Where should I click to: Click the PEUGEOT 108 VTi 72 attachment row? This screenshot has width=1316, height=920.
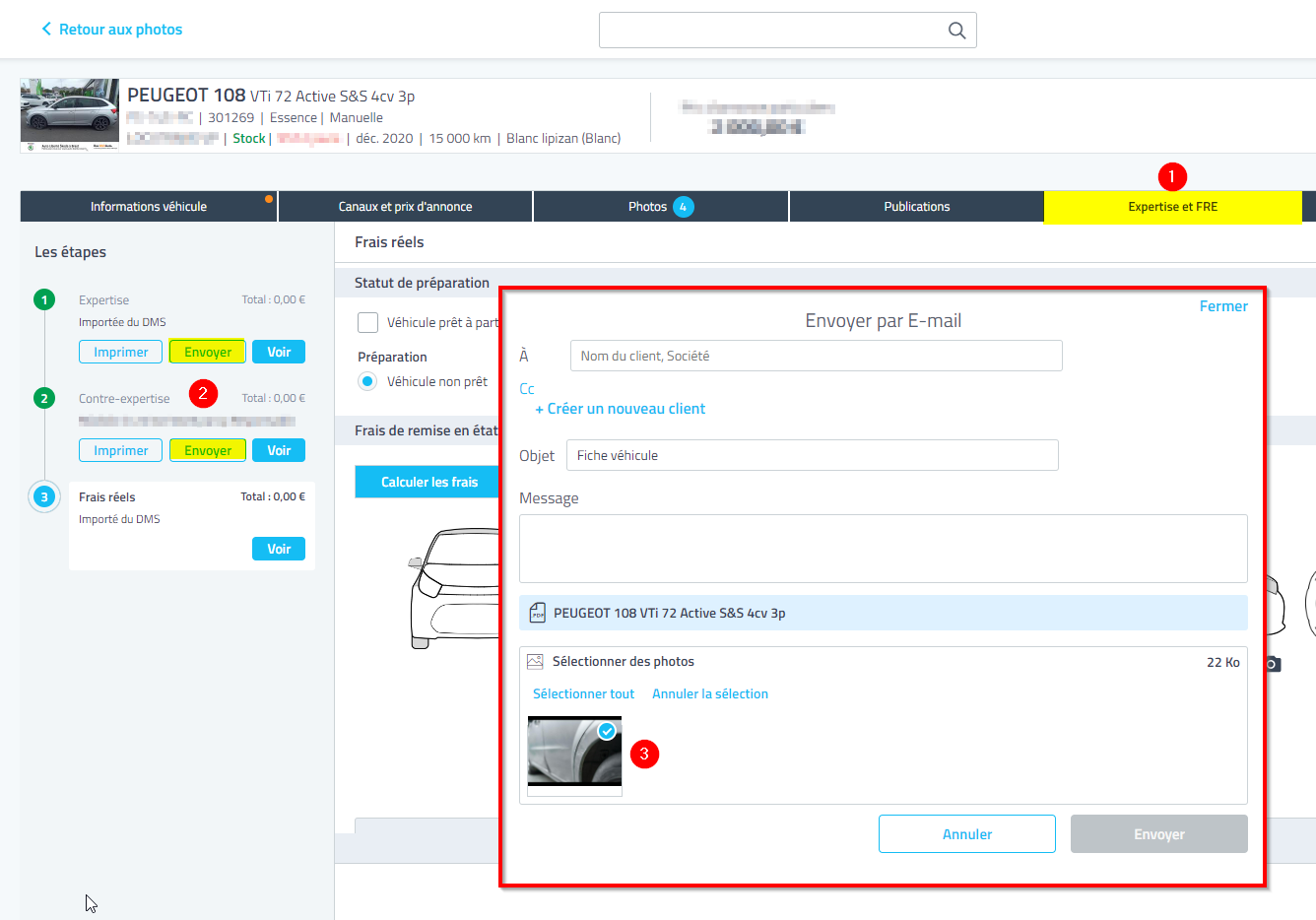(x=884, y=613)
